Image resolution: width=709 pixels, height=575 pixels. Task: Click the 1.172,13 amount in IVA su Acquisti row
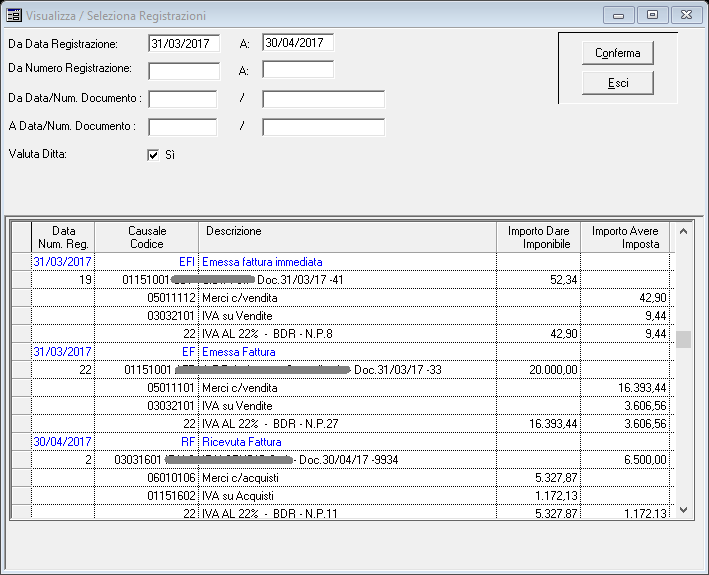[x=557, y=496]
